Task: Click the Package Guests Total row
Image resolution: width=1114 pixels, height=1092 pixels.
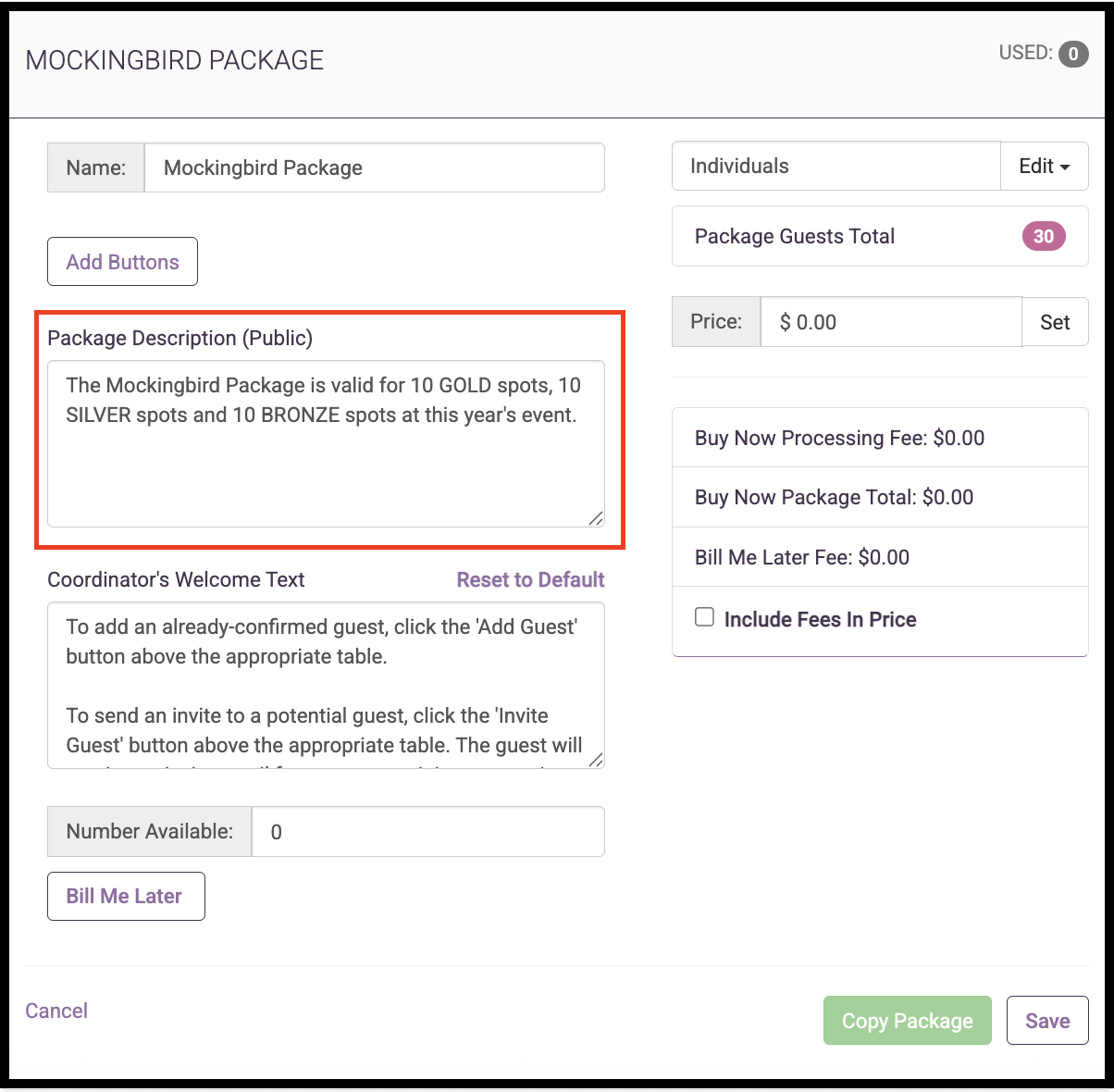Action: (880, 236)
